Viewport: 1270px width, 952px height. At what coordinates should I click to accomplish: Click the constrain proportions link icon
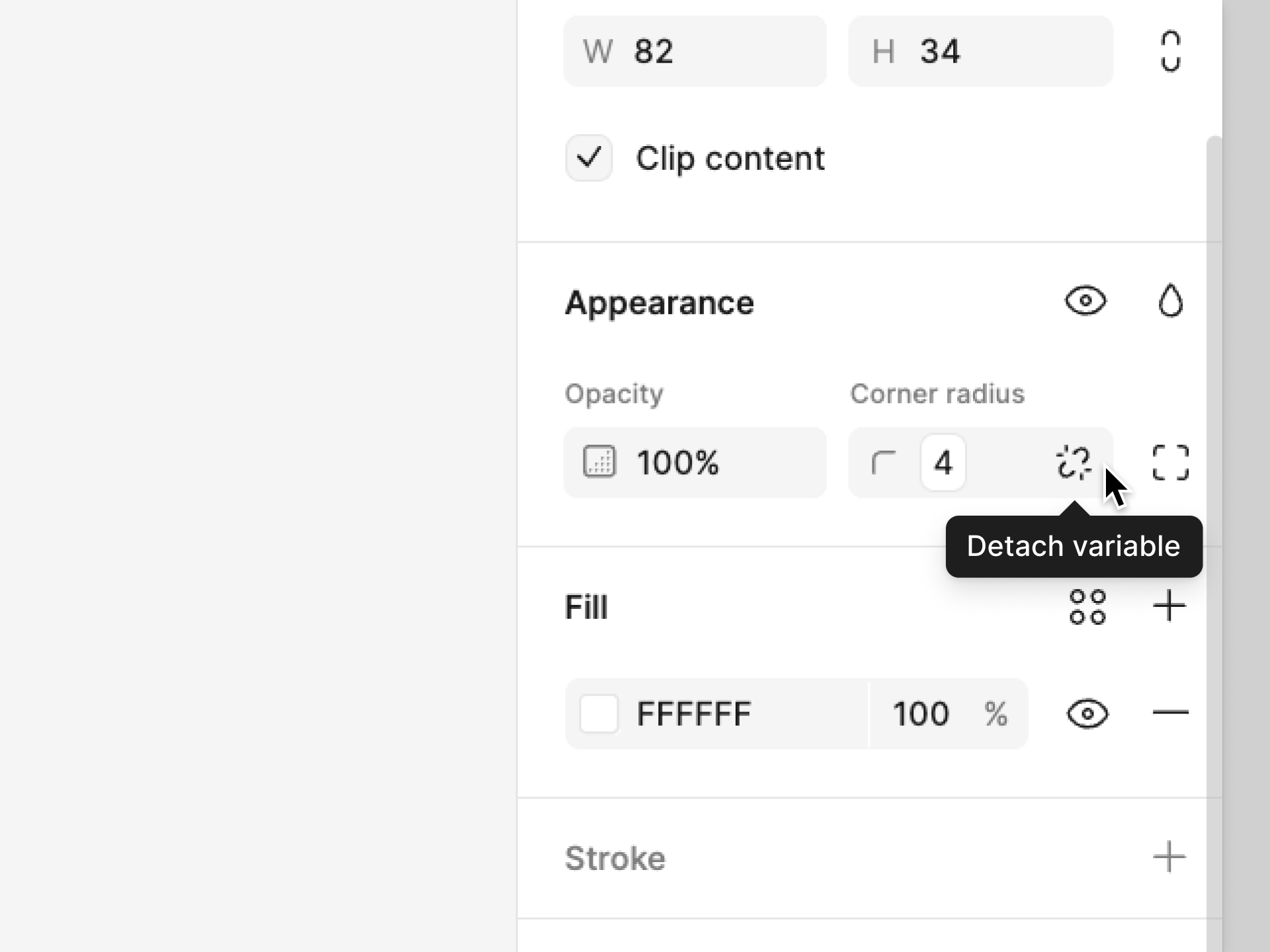(x=1170, y=51)
